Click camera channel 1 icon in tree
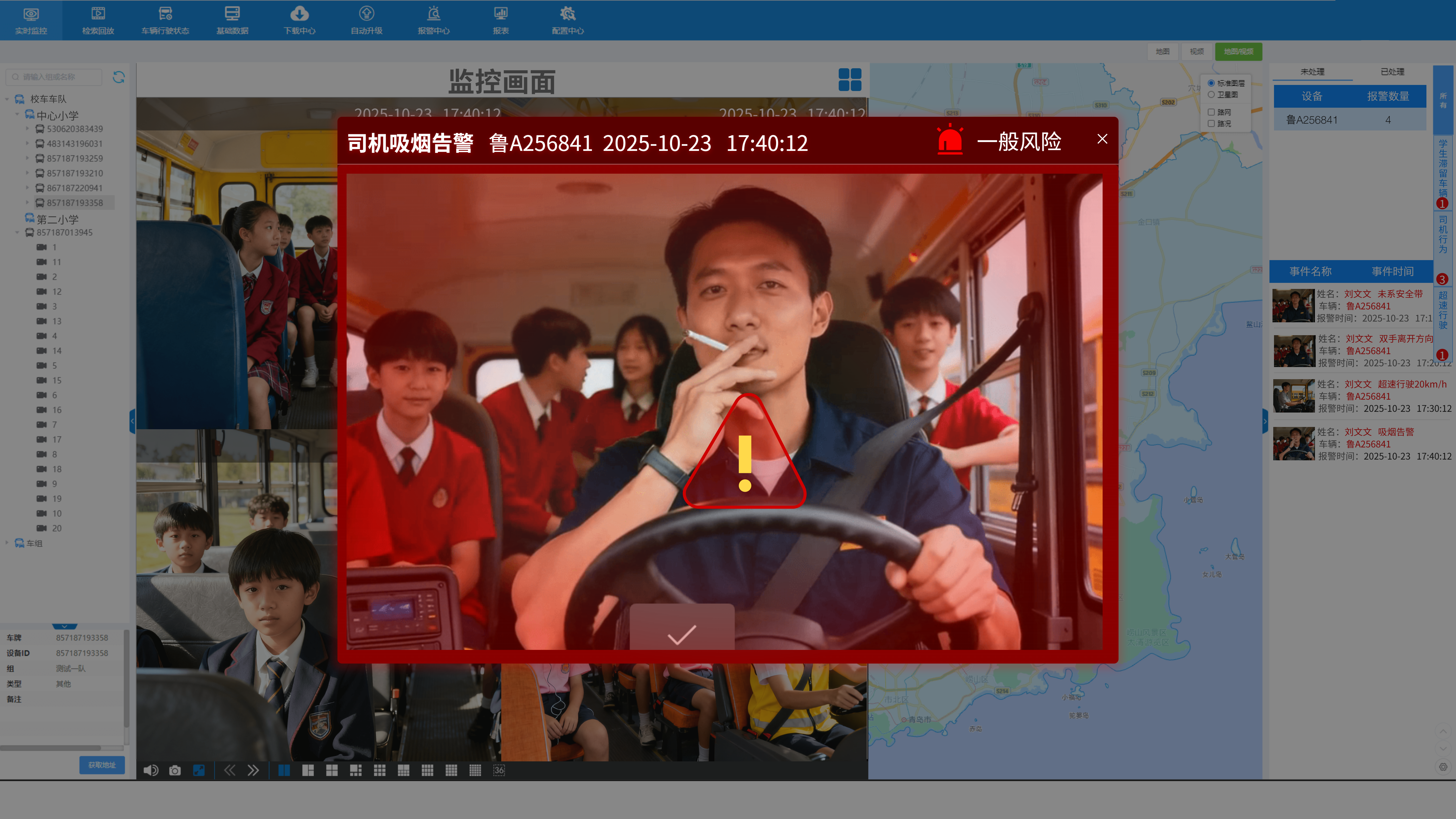Viewport: 1456px width, 819px height. pyautogui.click(x=42, y=247)
